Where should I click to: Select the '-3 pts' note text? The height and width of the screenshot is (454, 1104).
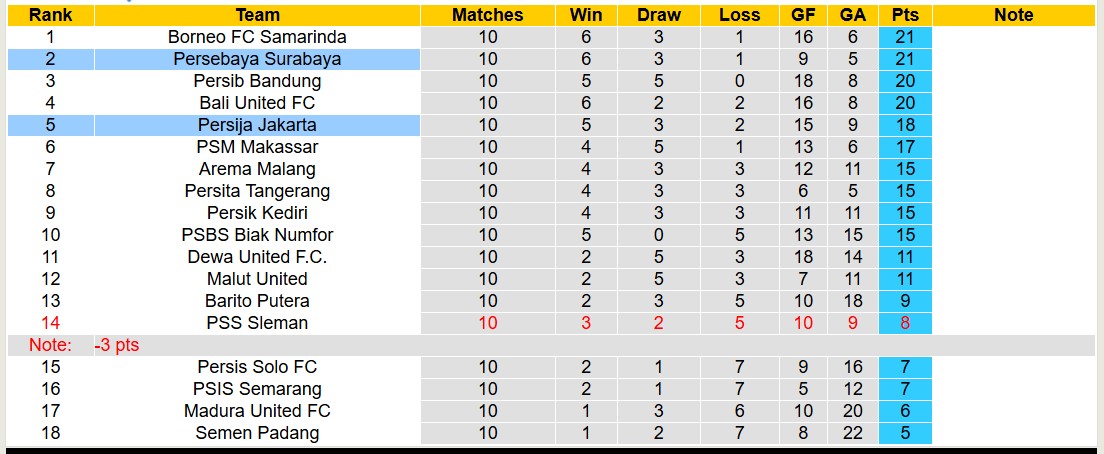coord(118,345)
